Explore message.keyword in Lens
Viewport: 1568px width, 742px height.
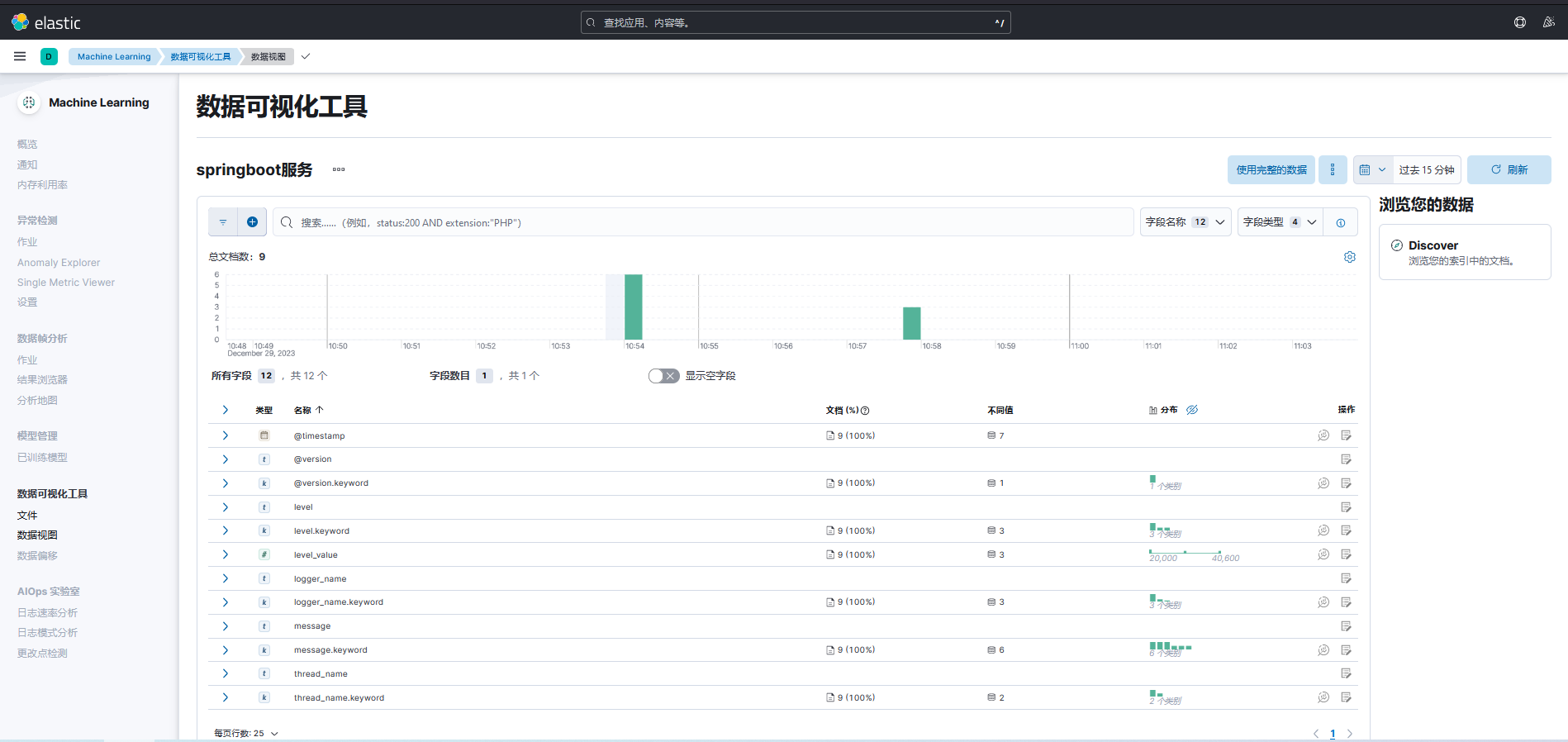pyautogui.click(x=1323, y=650)
